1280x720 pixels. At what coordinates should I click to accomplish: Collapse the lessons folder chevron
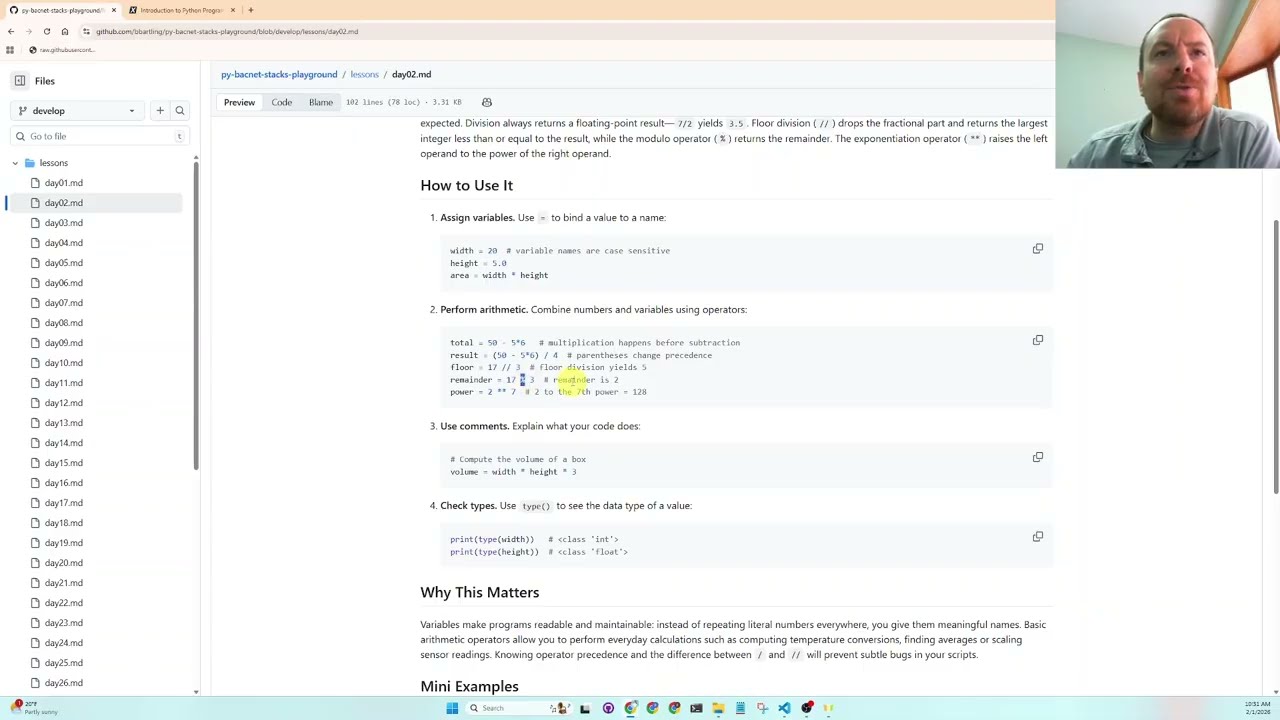point(15,163)
